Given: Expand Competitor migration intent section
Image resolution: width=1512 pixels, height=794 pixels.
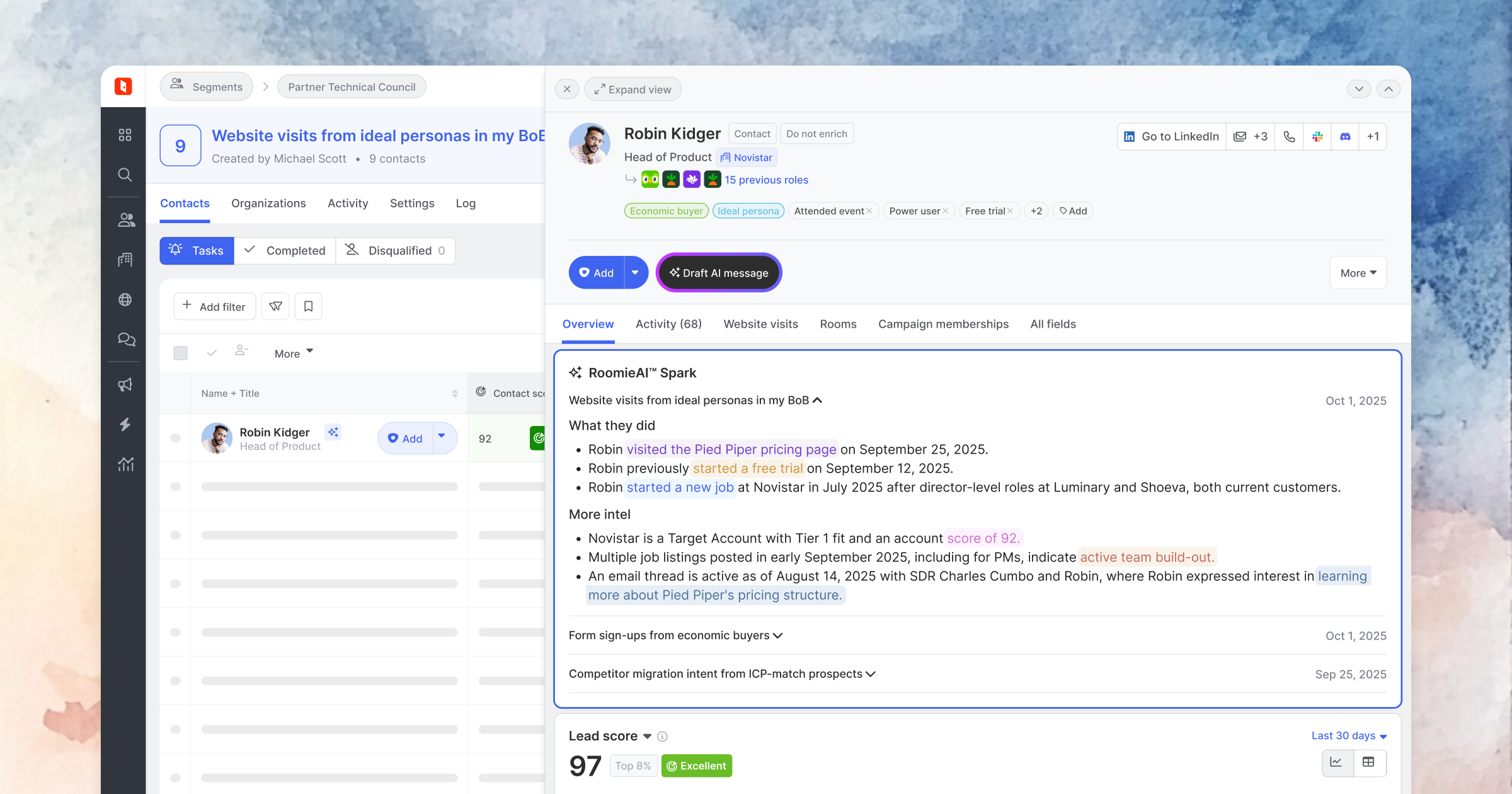Looking at the screenshot, I should (x=722, y=674).
